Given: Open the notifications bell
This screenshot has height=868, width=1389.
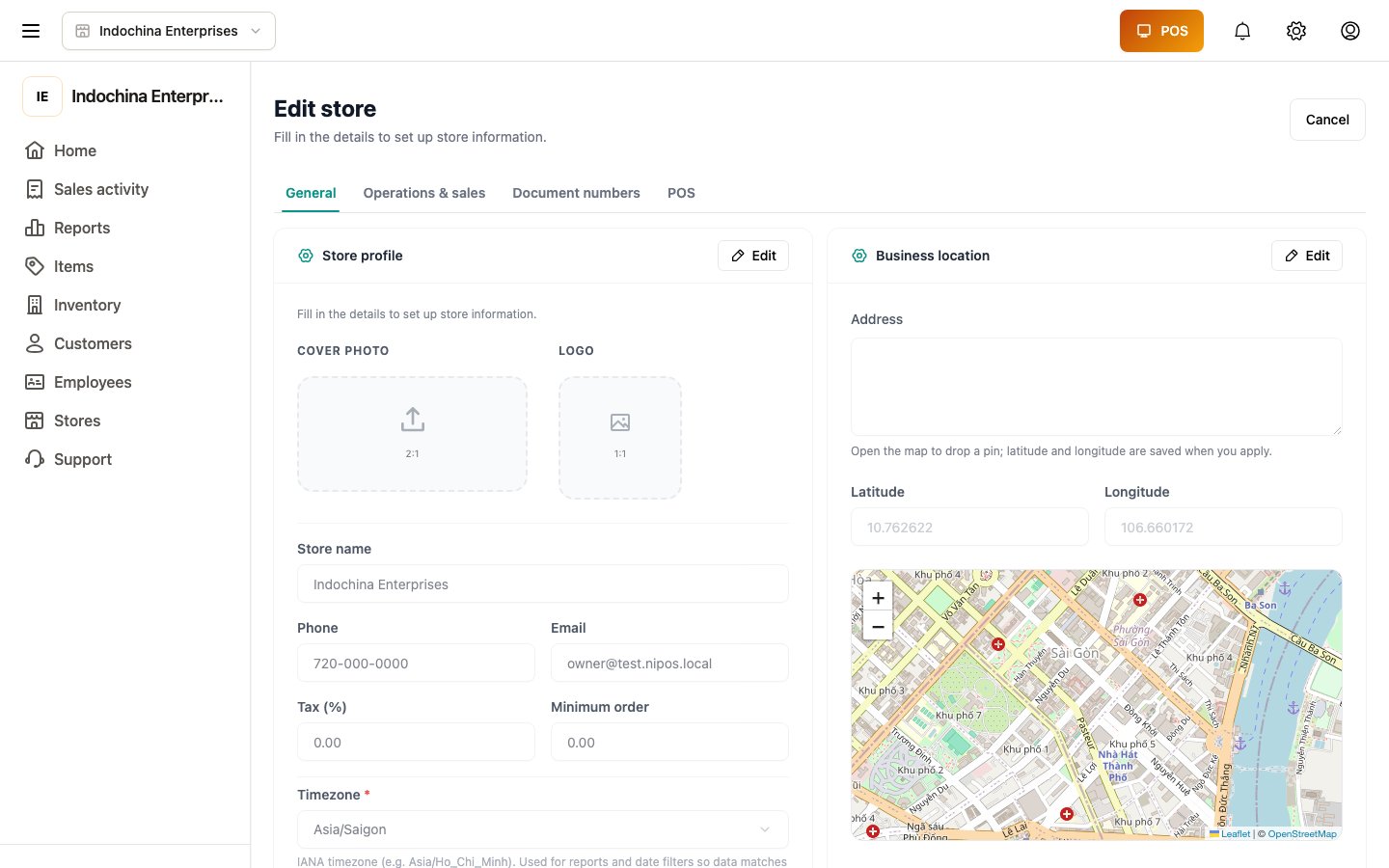Looking at the screenshot, I should tap(1242, 31).
